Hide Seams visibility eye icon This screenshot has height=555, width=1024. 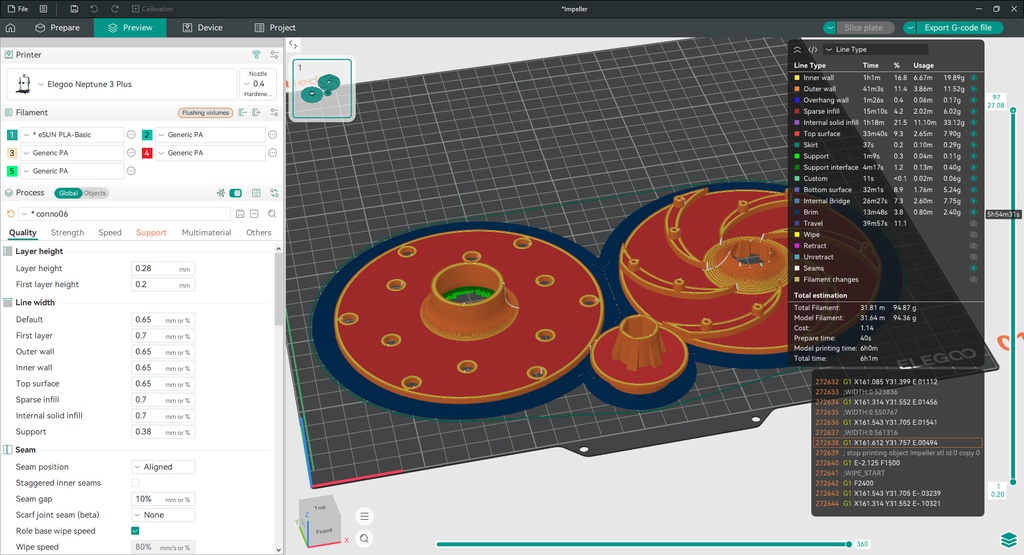[x=974, y=268]
